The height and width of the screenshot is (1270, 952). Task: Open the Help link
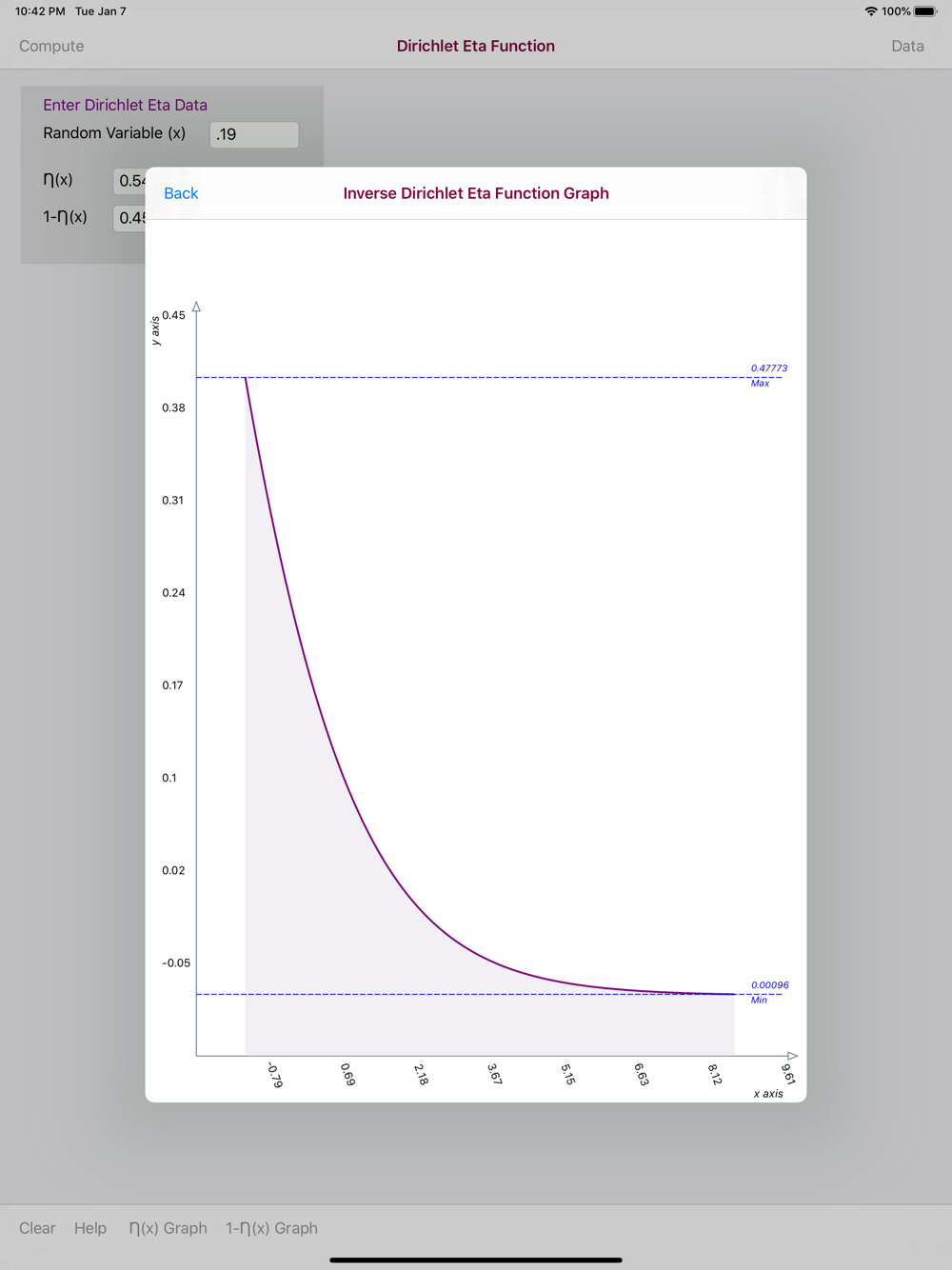coord(90,1228)
